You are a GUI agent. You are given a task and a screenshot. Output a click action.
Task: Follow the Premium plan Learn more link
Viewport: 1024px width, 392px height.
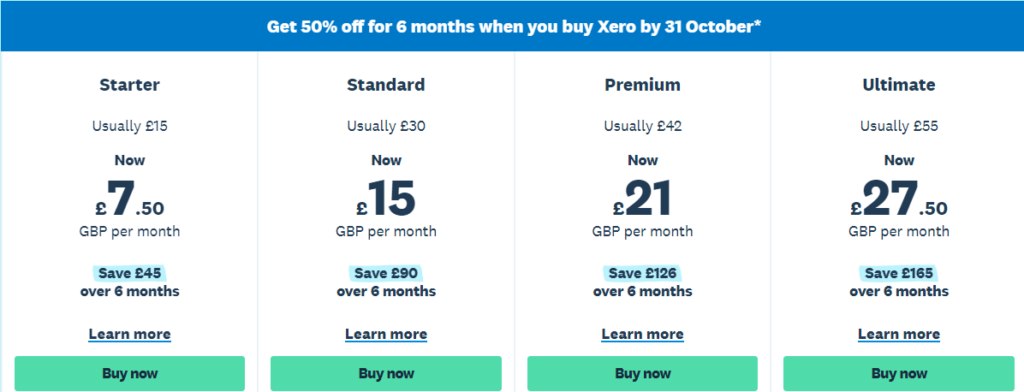pyautogui.click(x=643, y=335)
